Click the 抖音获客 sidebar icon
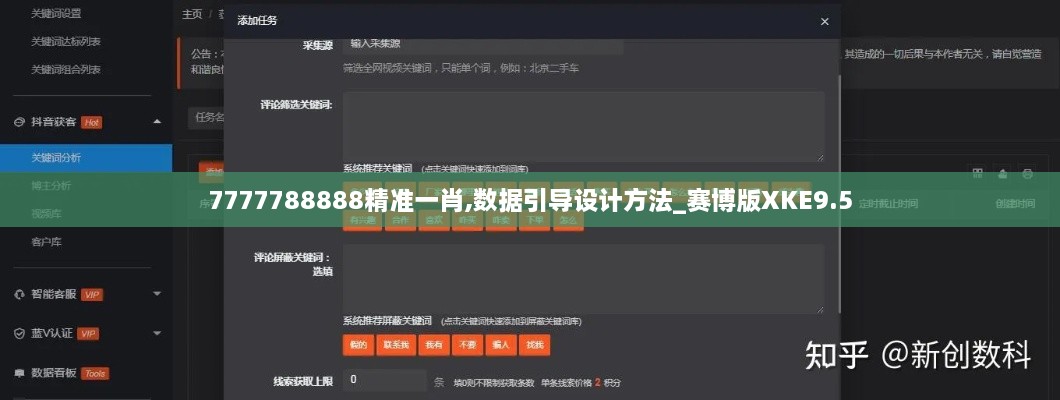Screen dimensions: 1060x400 tap(19, 122)
